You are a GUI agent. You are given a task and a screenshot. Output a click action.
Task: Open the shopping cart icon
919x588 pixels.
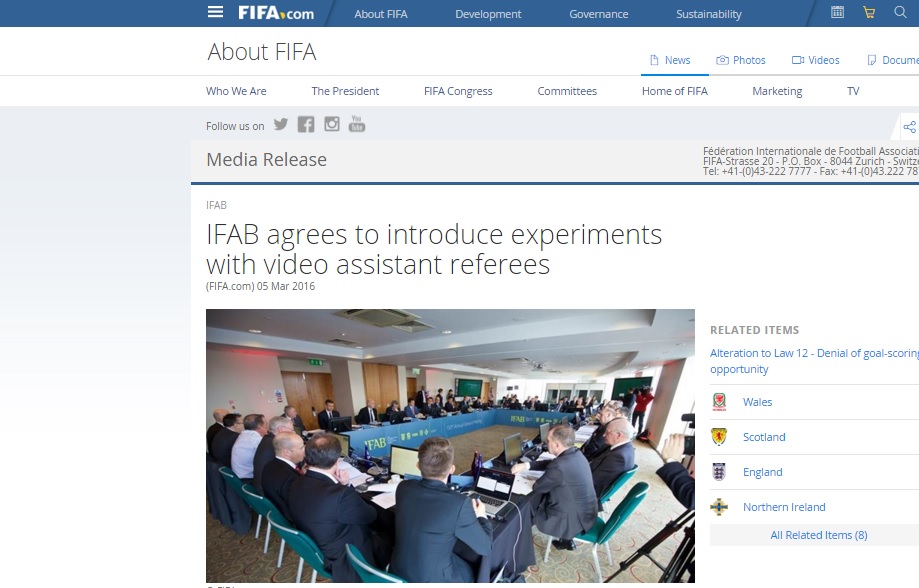click(x=869, y=12)
